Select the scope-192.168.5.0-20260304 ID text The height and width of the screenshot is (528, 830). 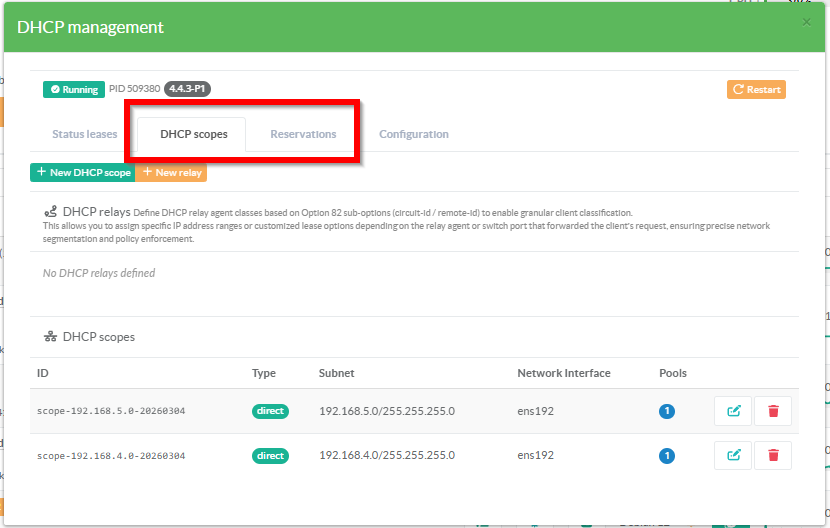coord(111,411)
